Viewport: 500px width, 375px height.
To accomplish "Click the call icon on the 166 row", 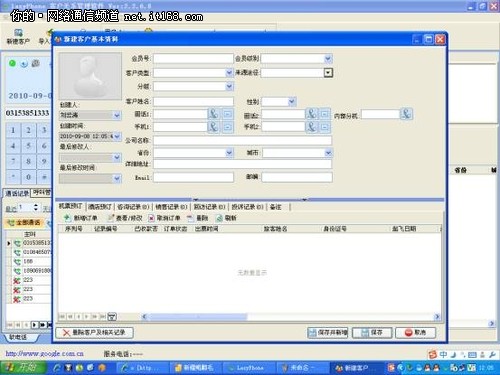I will tap(17, 262).
